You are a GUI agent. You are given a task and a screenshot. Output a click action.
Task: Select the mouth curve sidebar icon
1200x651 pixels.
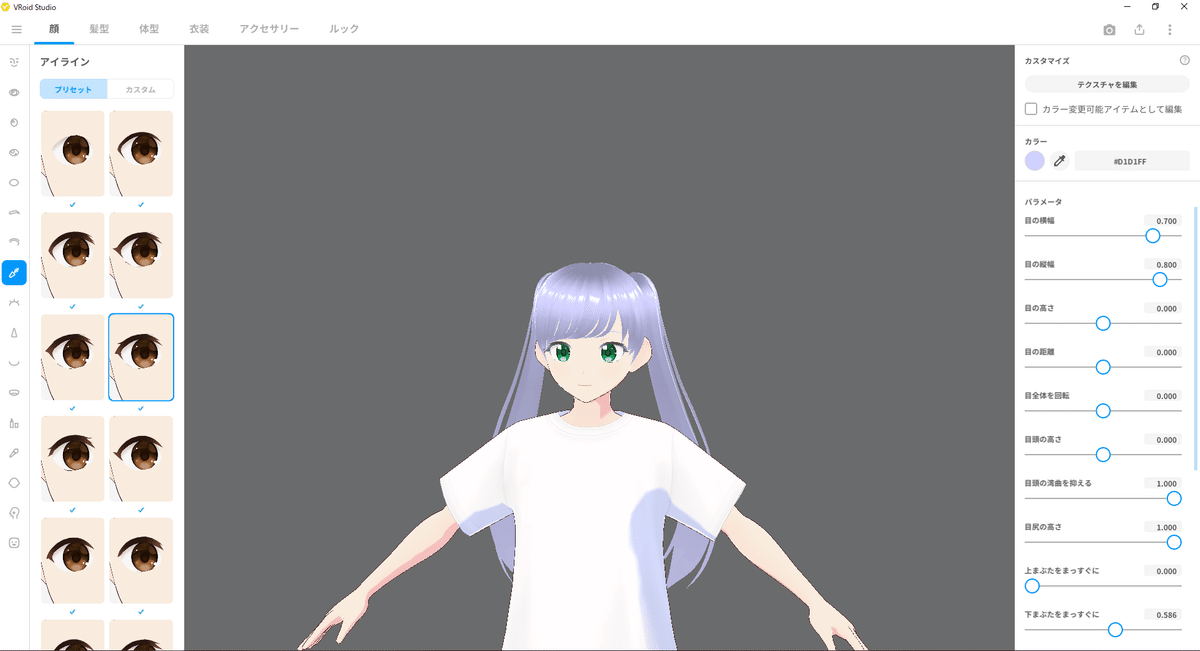click(x=14, y=362)
